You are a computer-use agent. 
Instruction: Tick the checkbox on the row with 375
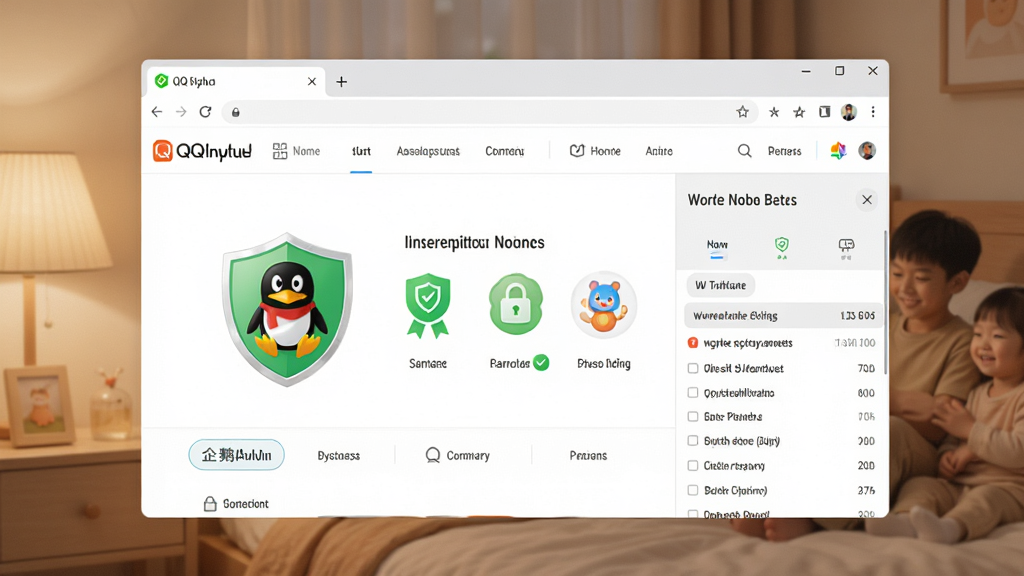click(x=693, y=490)
